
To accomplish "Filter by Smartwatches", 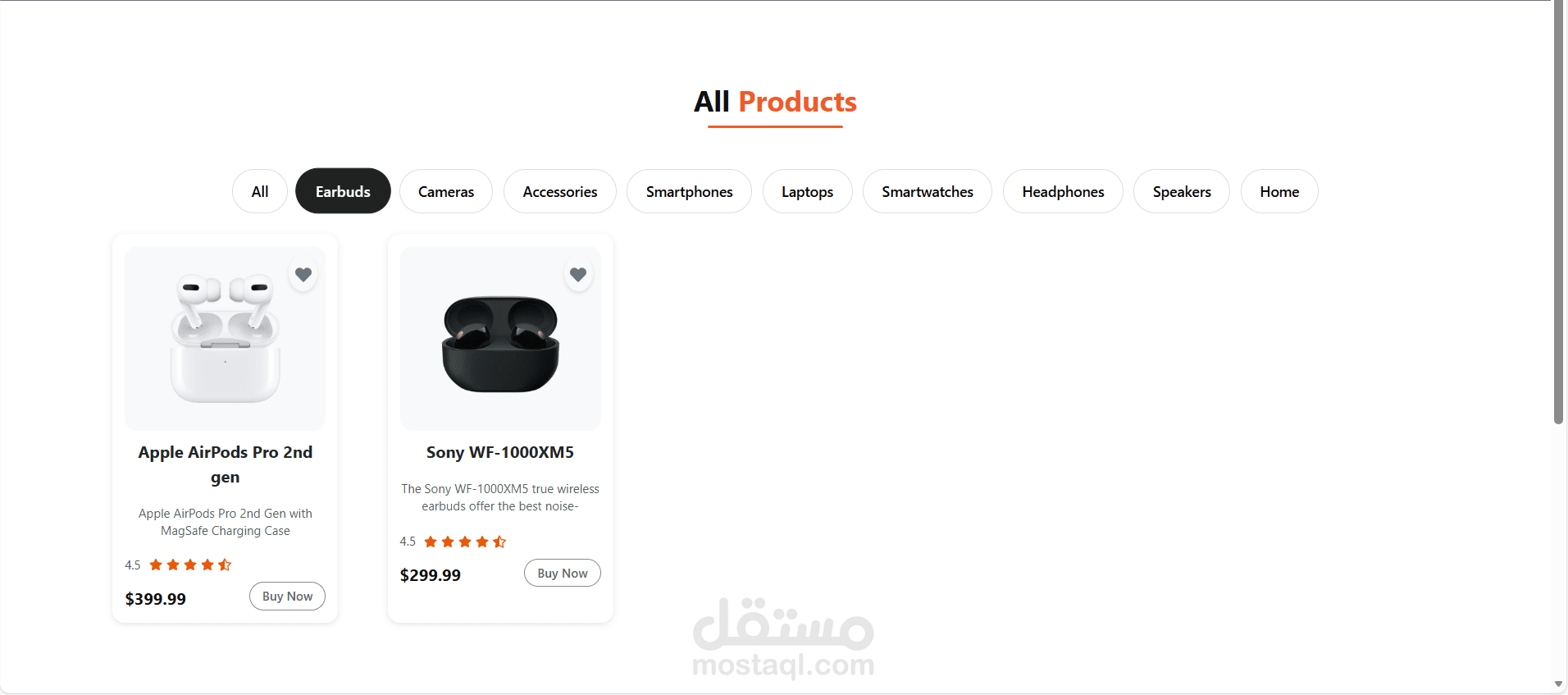I will click(x=928, y=191).
